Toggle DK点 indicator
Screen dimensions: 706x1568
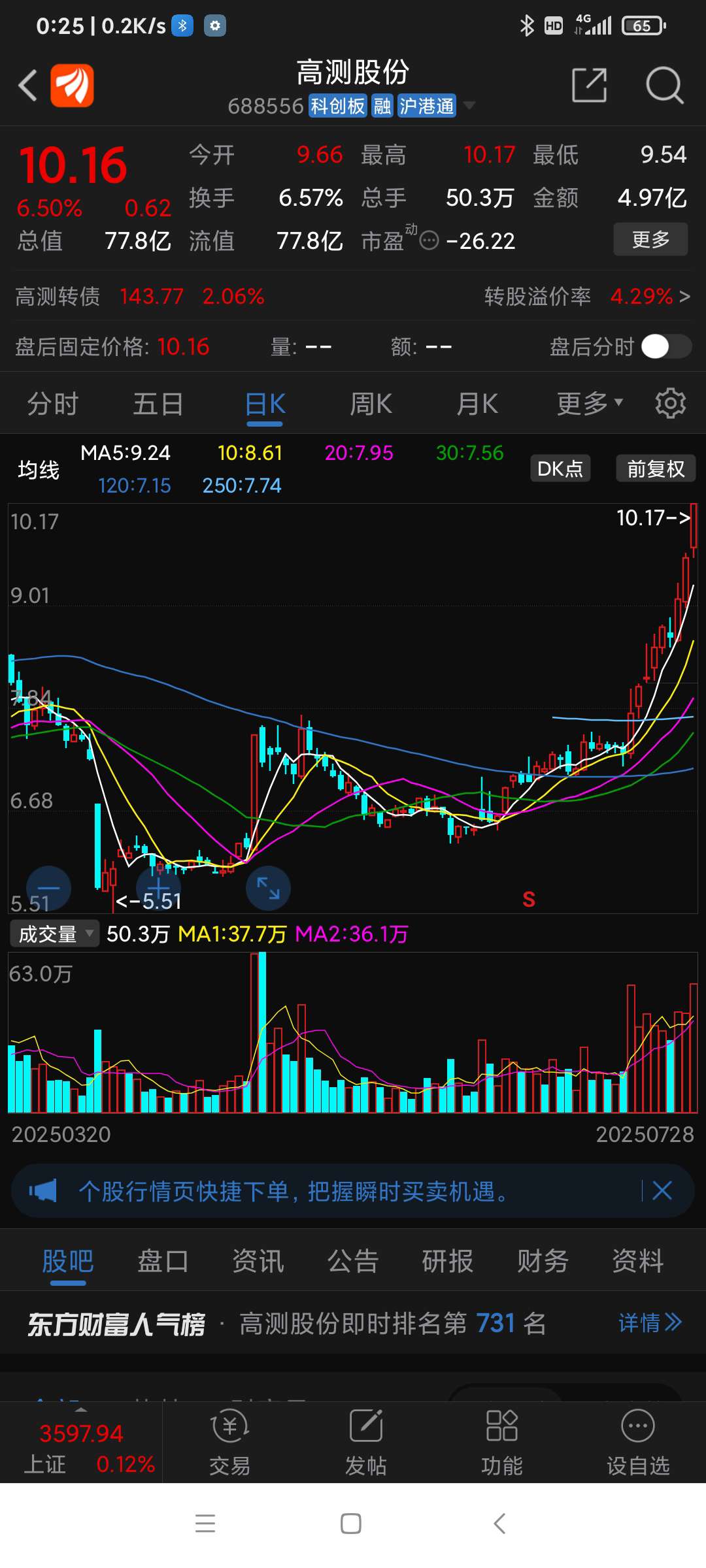[x=560, y=468]
